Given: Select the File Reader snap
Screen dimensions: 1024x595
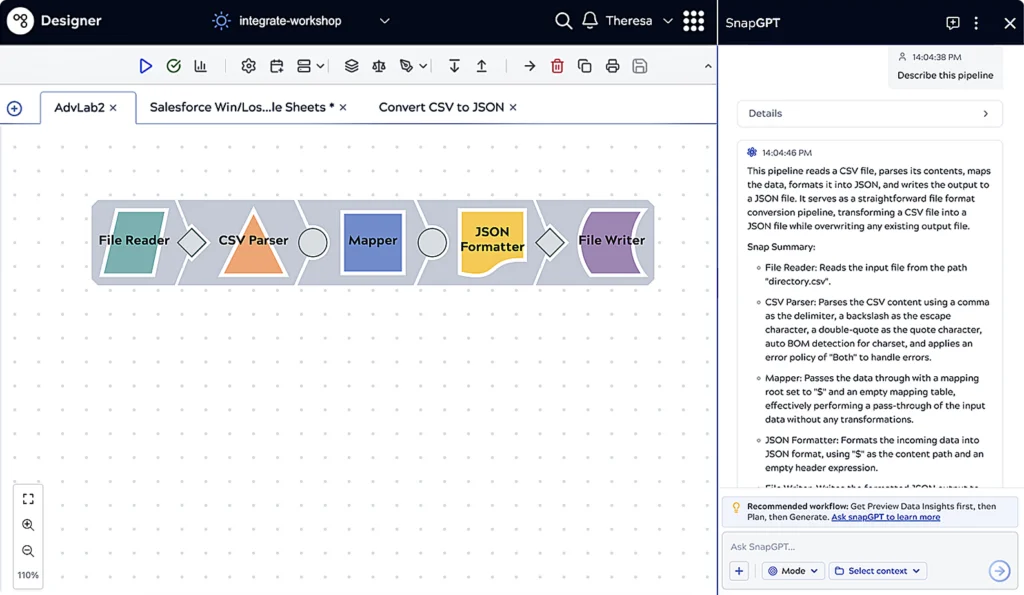Looking at the screenshot, I should (x=134, y=241).
